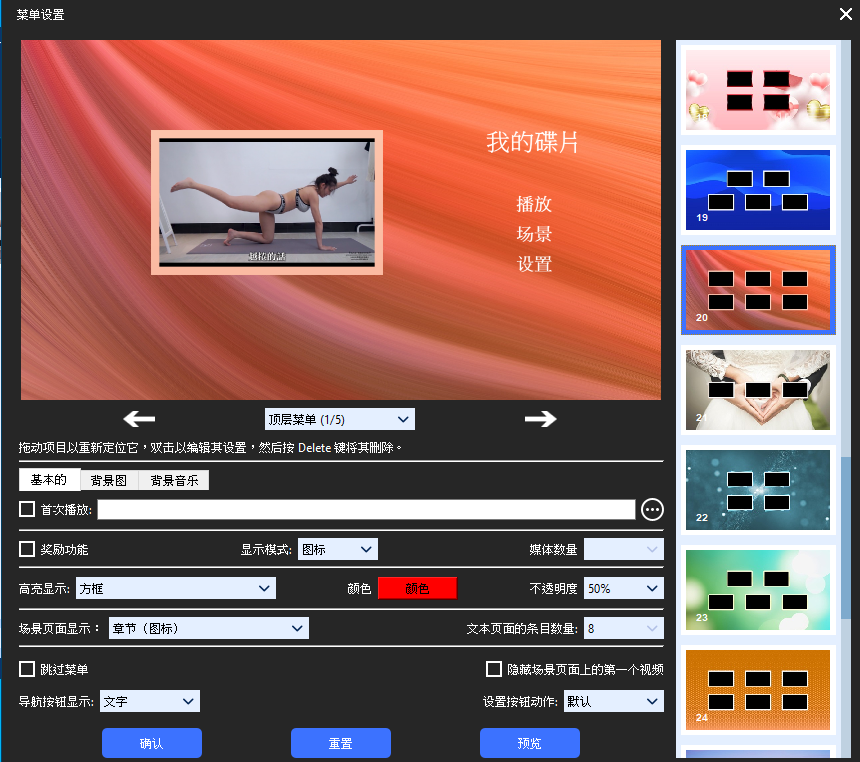Click the 预览 preview button

(x=529, y=743)
